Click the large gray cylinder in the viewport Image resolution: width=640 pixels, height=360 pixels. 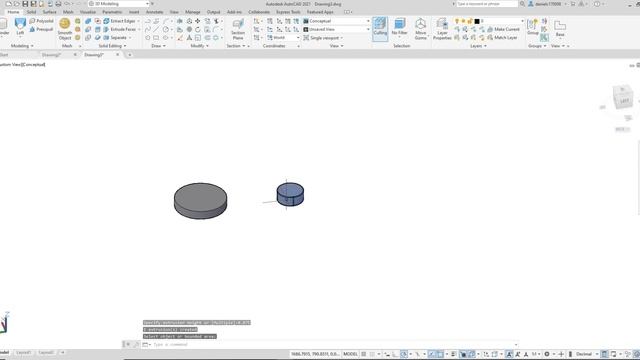pyautogui.click(x=200, y=201)
